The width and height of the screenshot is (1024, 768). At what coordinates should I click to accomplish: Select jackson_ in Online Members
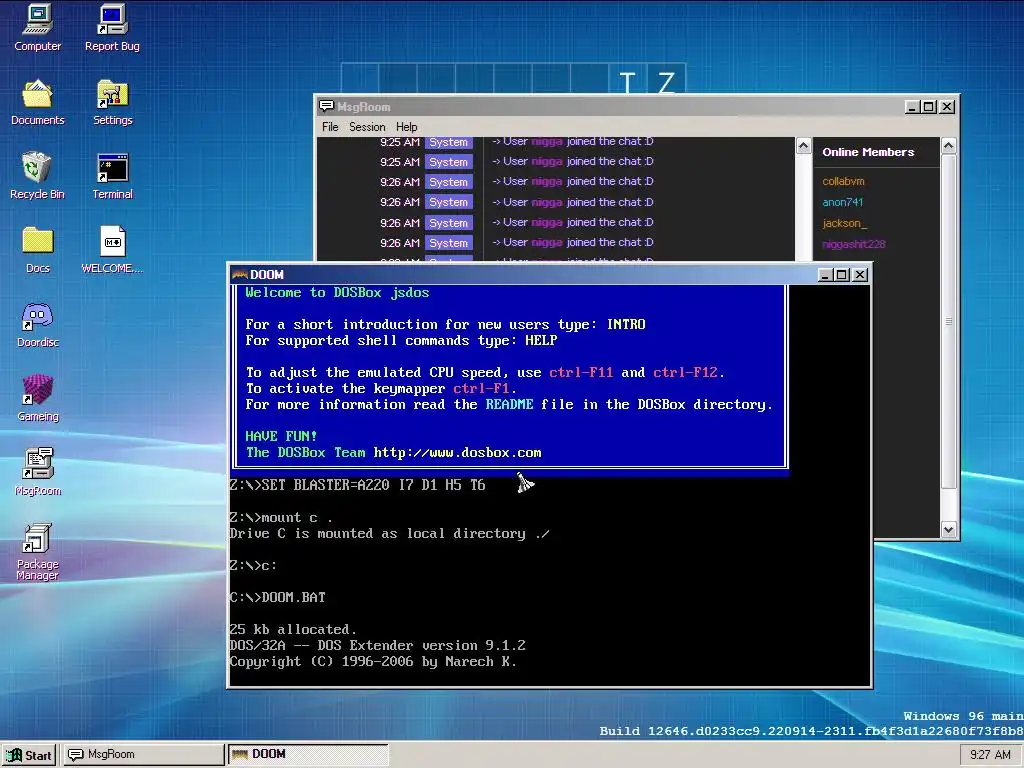[844, 223]
